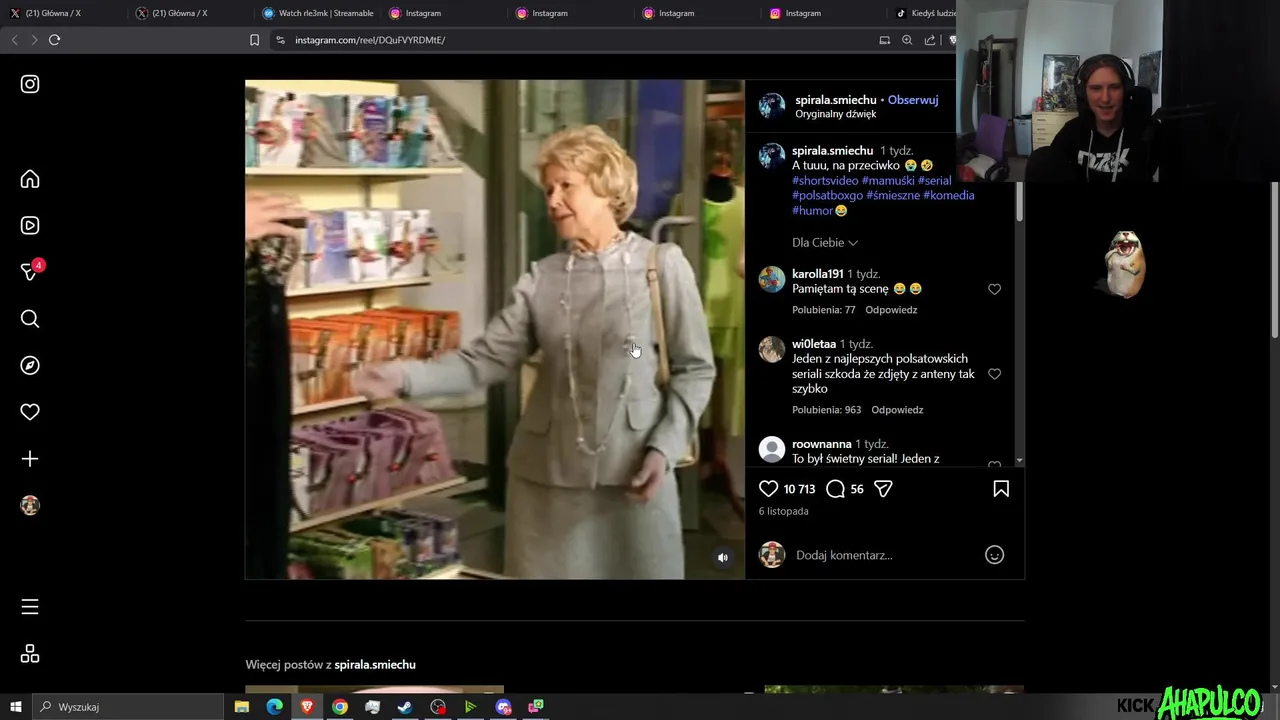Click the browser address bar URL
1280x720 pixels.
(x=370, y=40)
